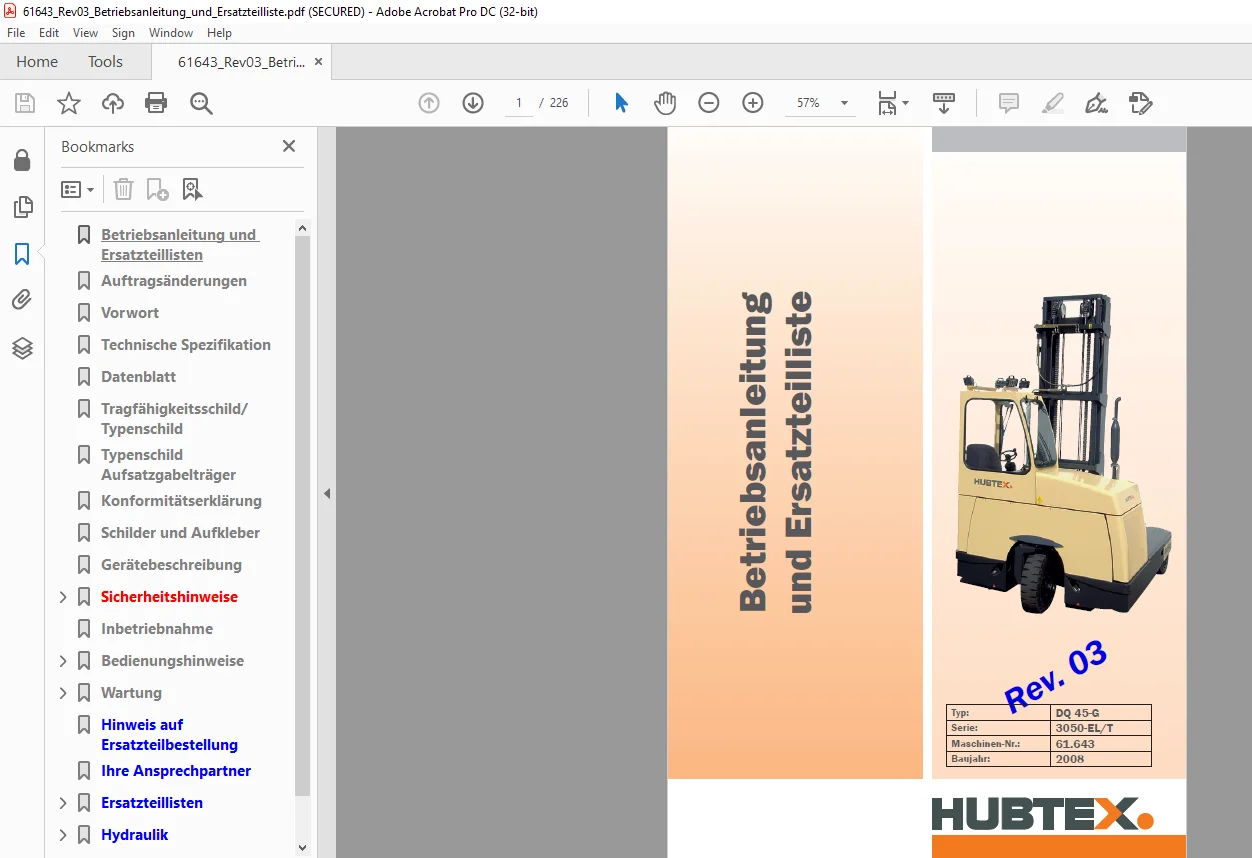Open the security lock panel icon
This screenshot has width=1252, height=858.
(22, 161)
